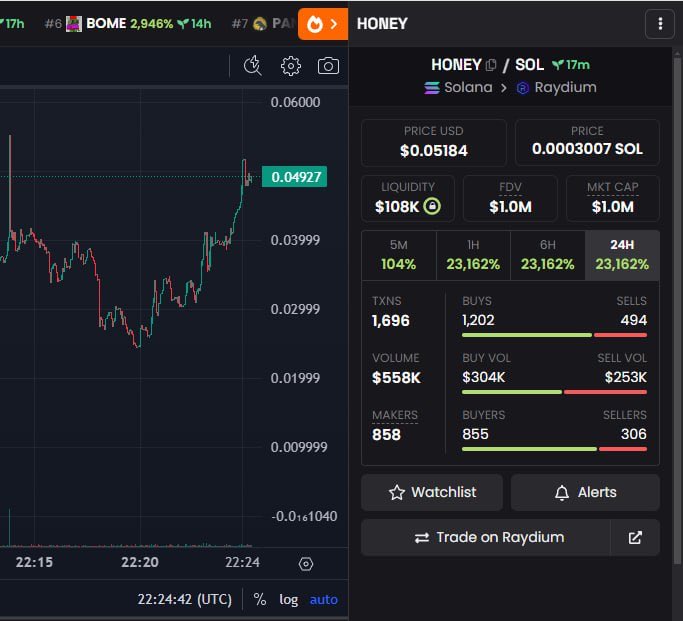Click the 22:20 time axis label
683x621 pixels.
click(x=139, y=562)
